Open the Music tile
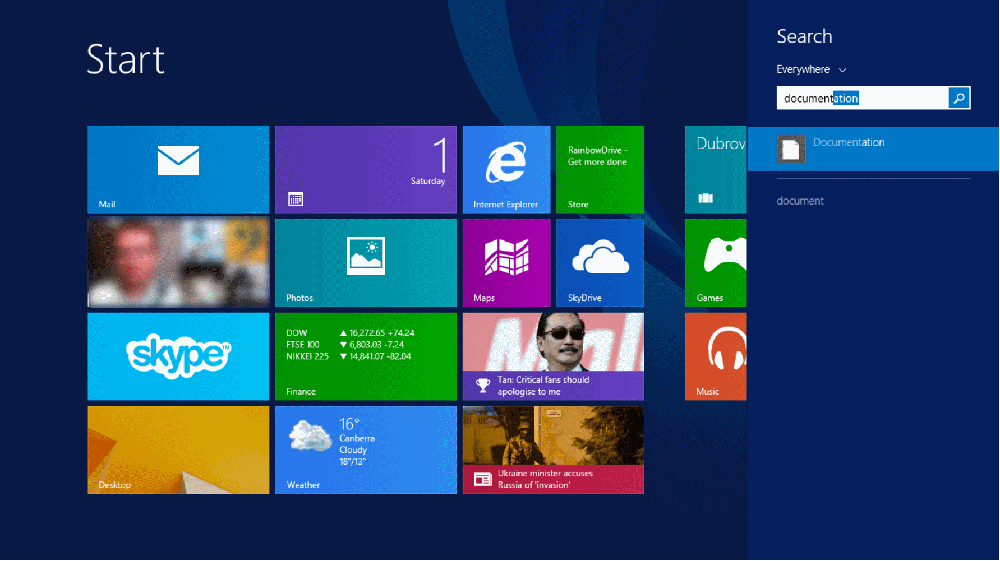 click(x=716, y=356)
